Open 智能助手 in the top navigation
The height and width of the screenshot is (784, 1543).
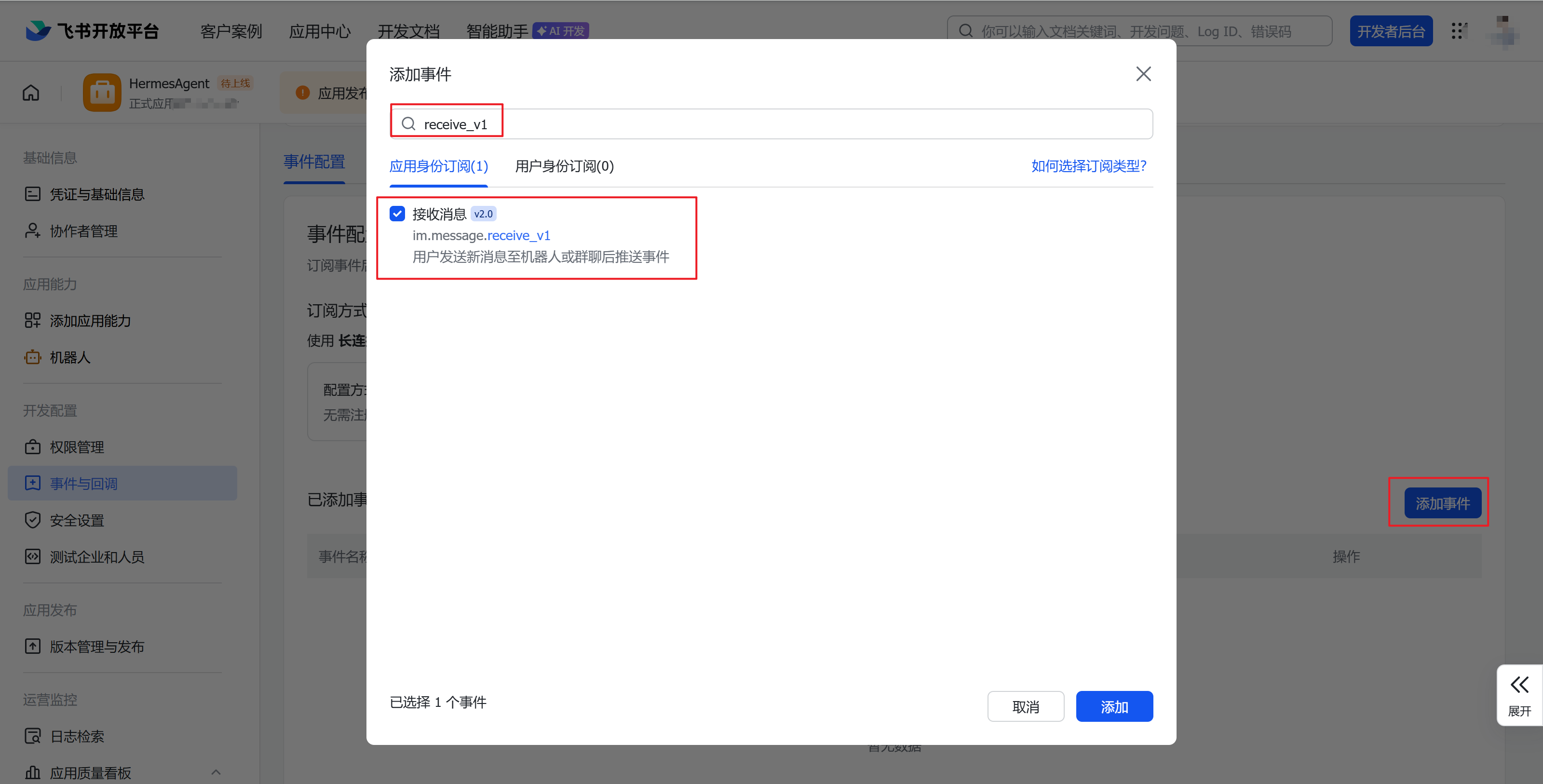(x=497, y=31)
